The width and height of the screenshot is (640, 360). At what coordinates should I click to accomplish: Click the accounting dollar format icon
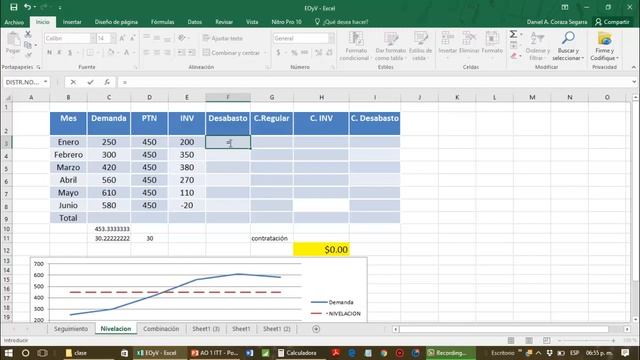(x=278, y=53)
